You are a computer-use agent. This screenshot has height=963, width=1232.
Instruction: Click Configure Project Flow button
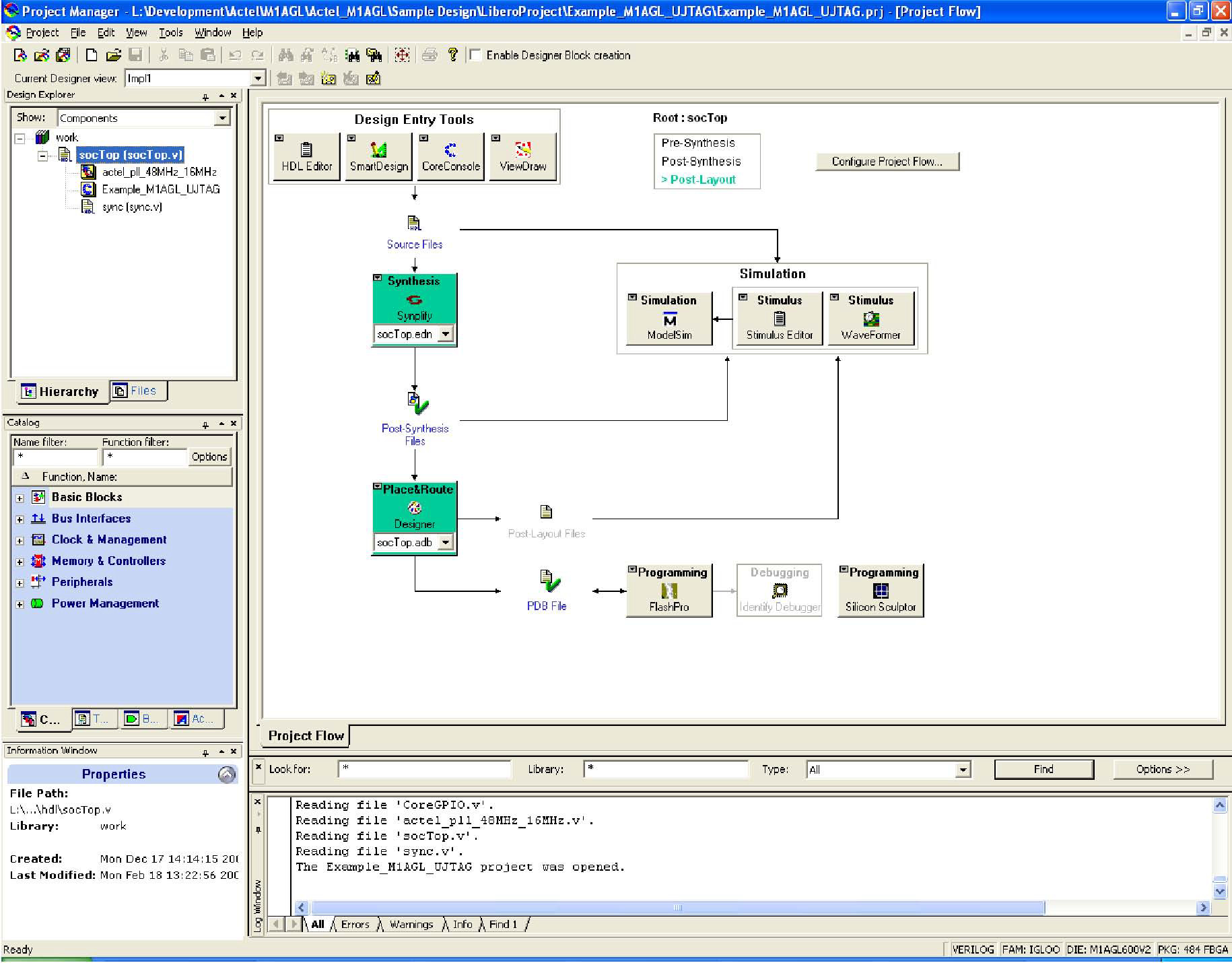(887, 162)
